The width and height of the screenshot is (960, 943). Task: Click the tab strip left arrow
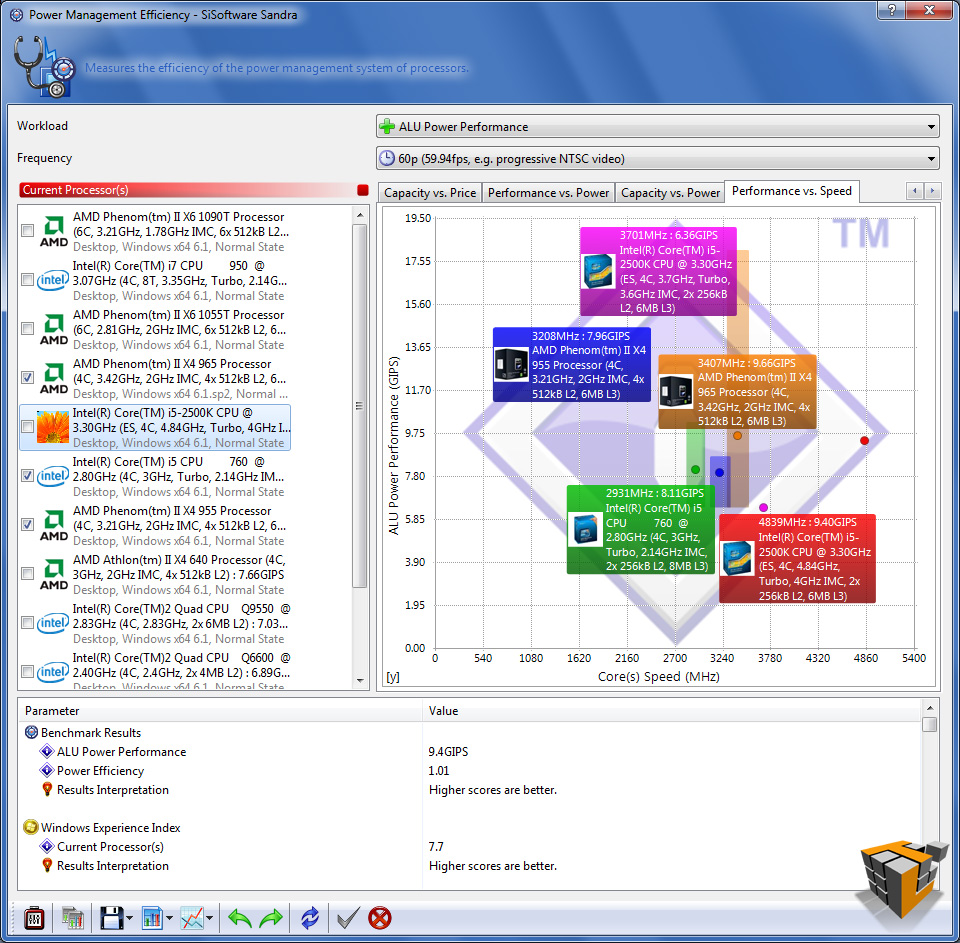tap(915, 191)
